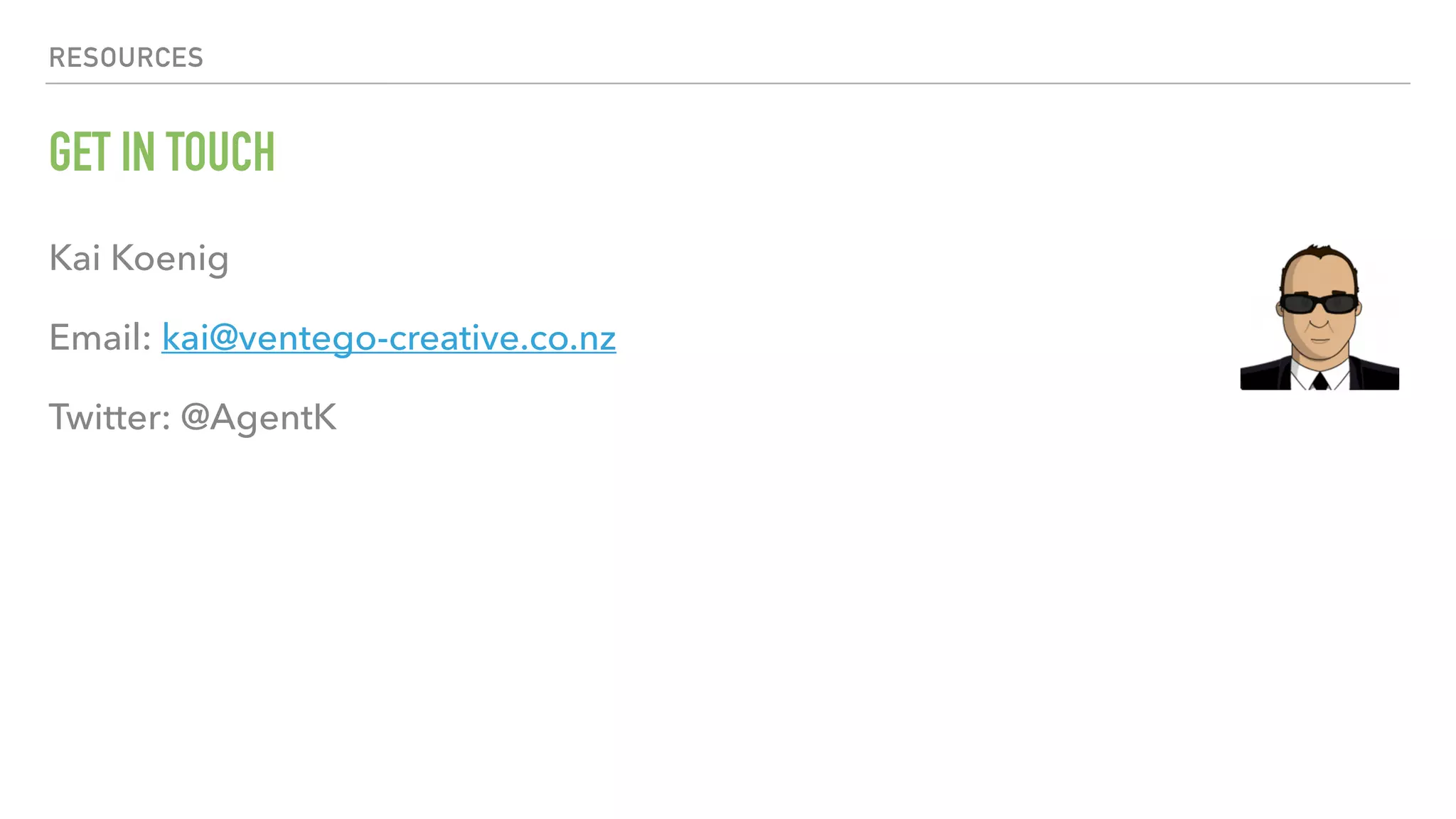Image resolution: width=1456 pixels, height=819 pixels.
Task: Click the word IN in the green title
Action: pyautogui.click(x=138, y=152)
